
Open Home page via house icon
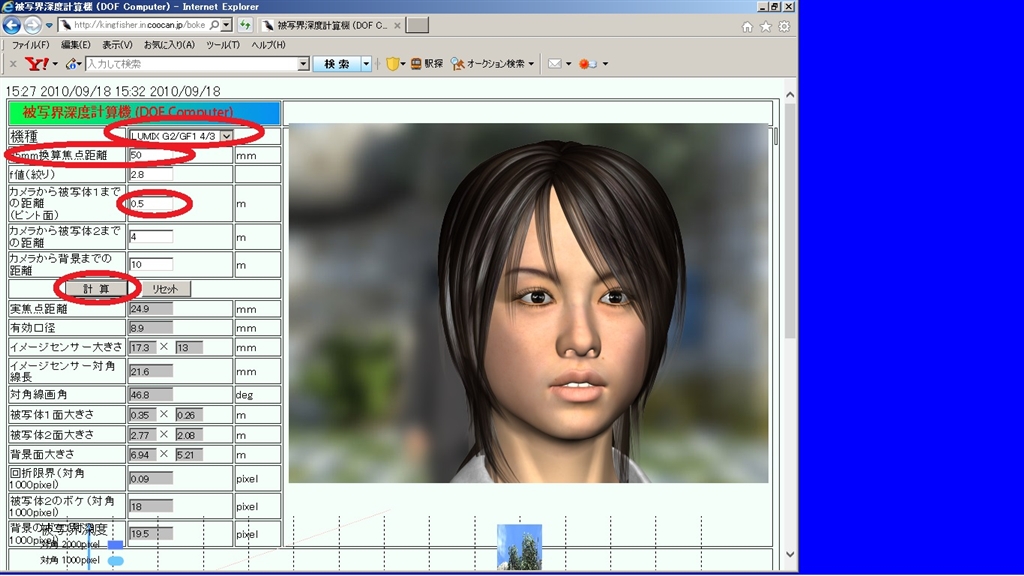coord(747,26)
